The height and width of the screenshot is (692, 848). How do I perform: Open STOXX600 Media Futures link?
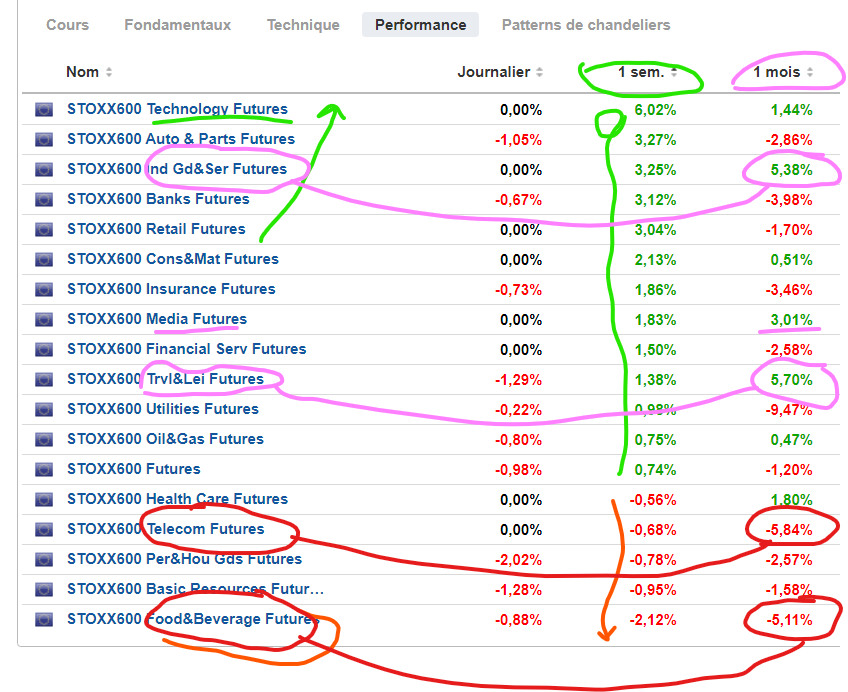click(157, 319)
